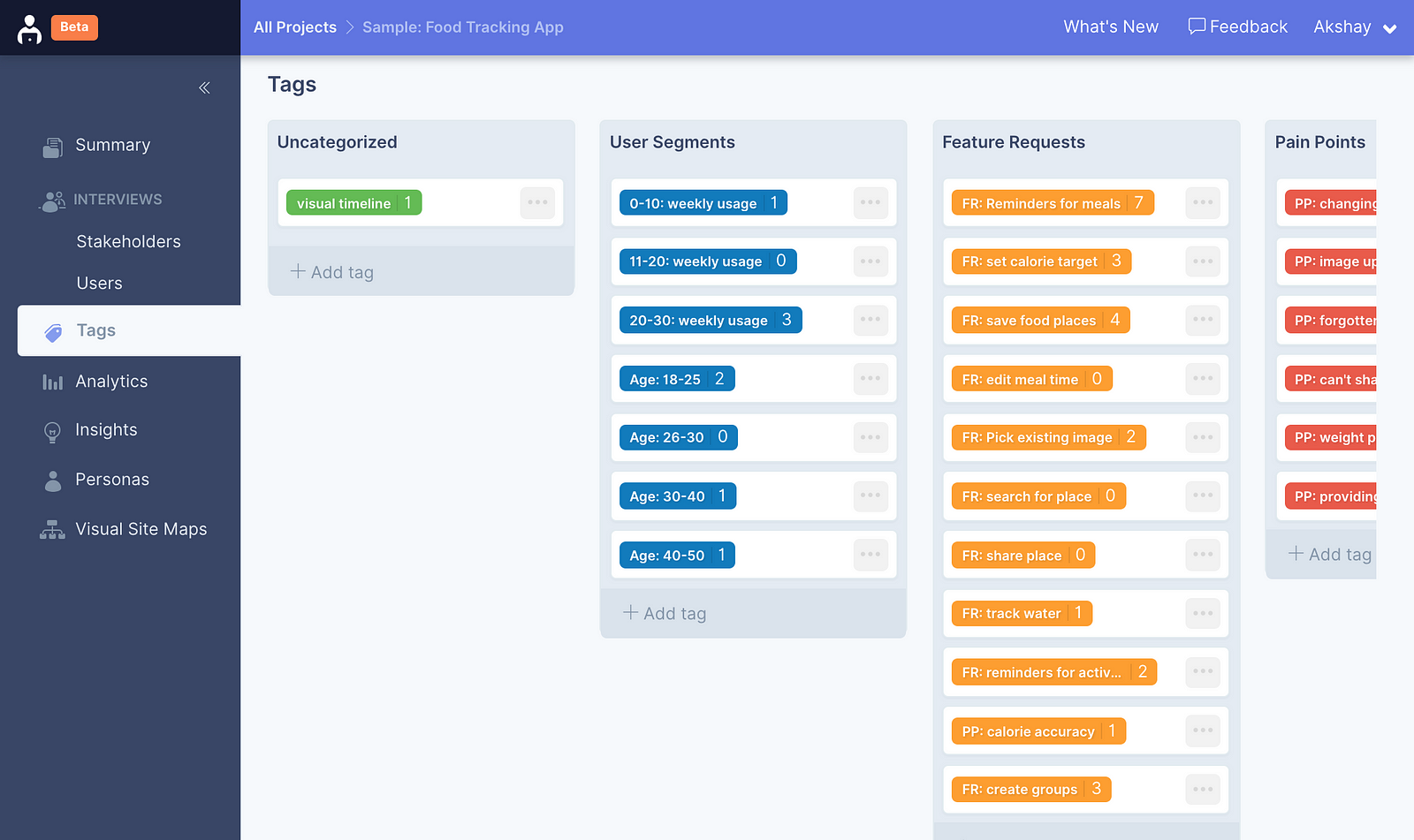Screen dimensions: 1414x840
Task: Click the app logo icon at top left
Action: (29, 28)
